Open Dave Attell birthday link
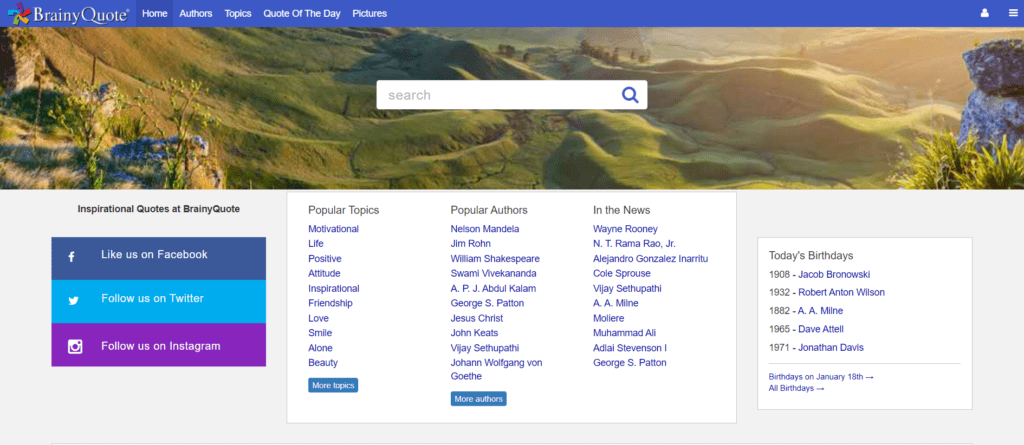The width and height of the screenshot is (1024, 445). pos(821,329)
